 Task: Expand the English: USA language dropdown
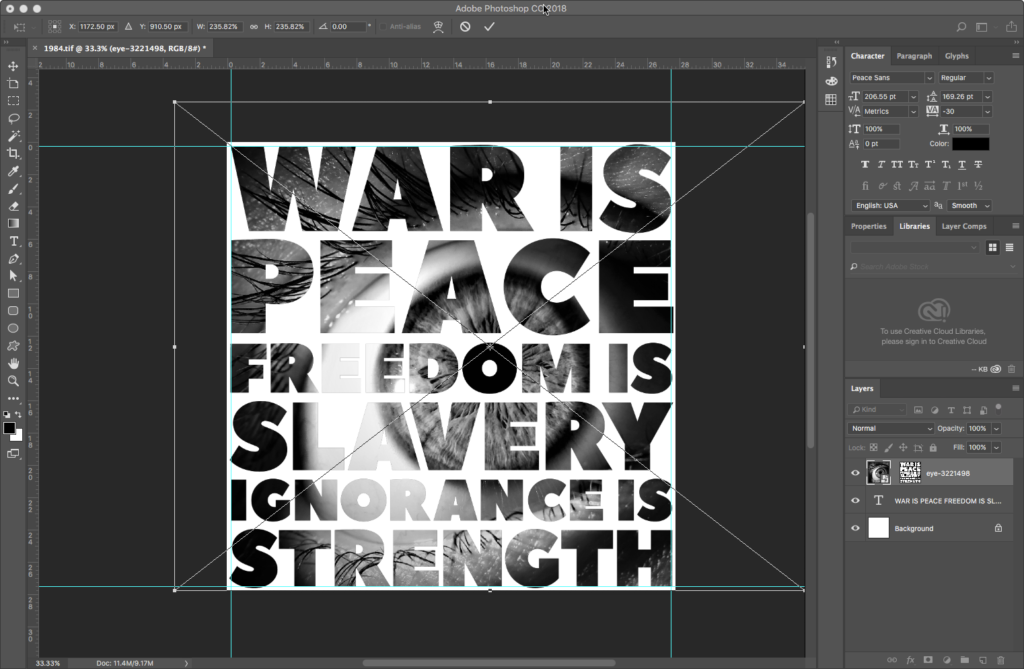coord(890,205)
